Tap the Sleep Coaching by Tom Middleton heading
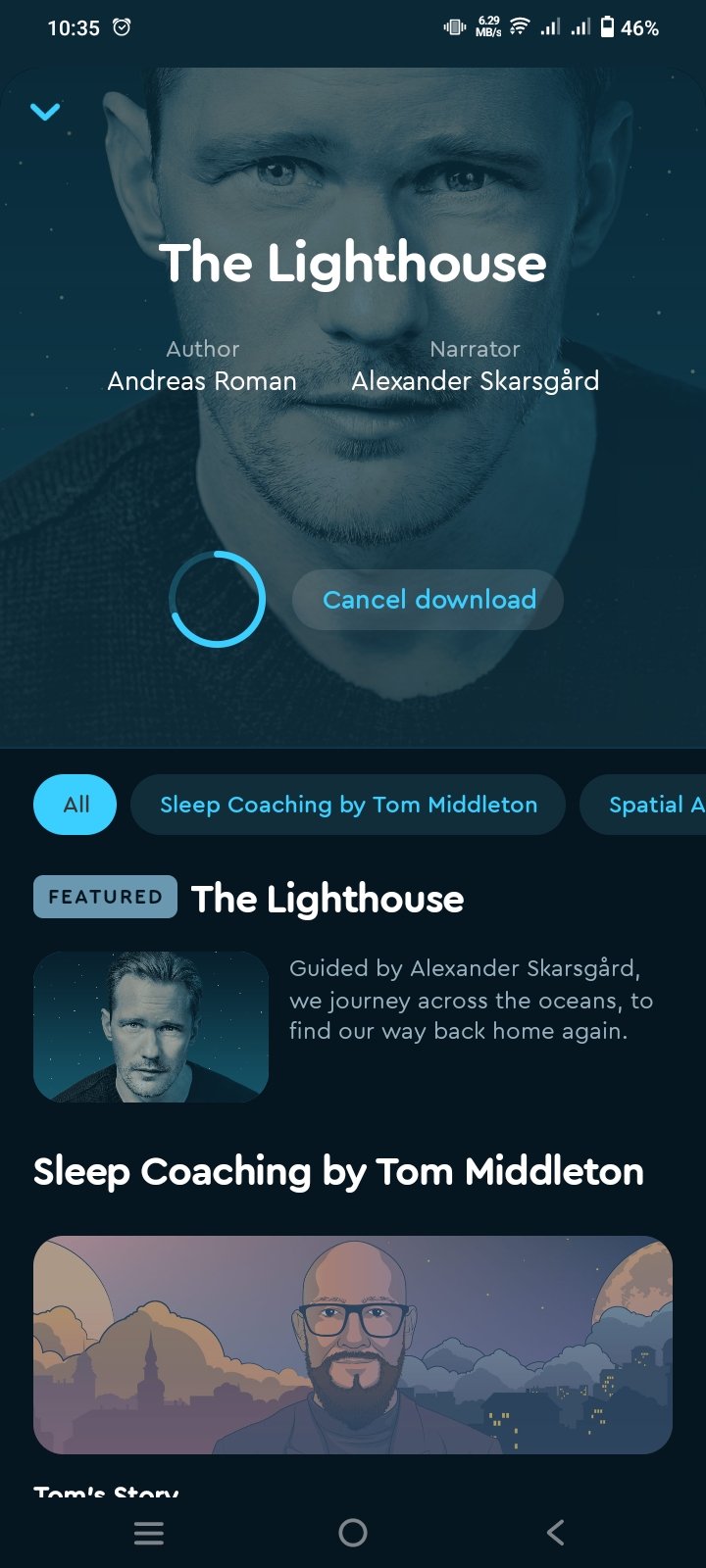This screenshot has width=706, height=1568. point(338,1172)
